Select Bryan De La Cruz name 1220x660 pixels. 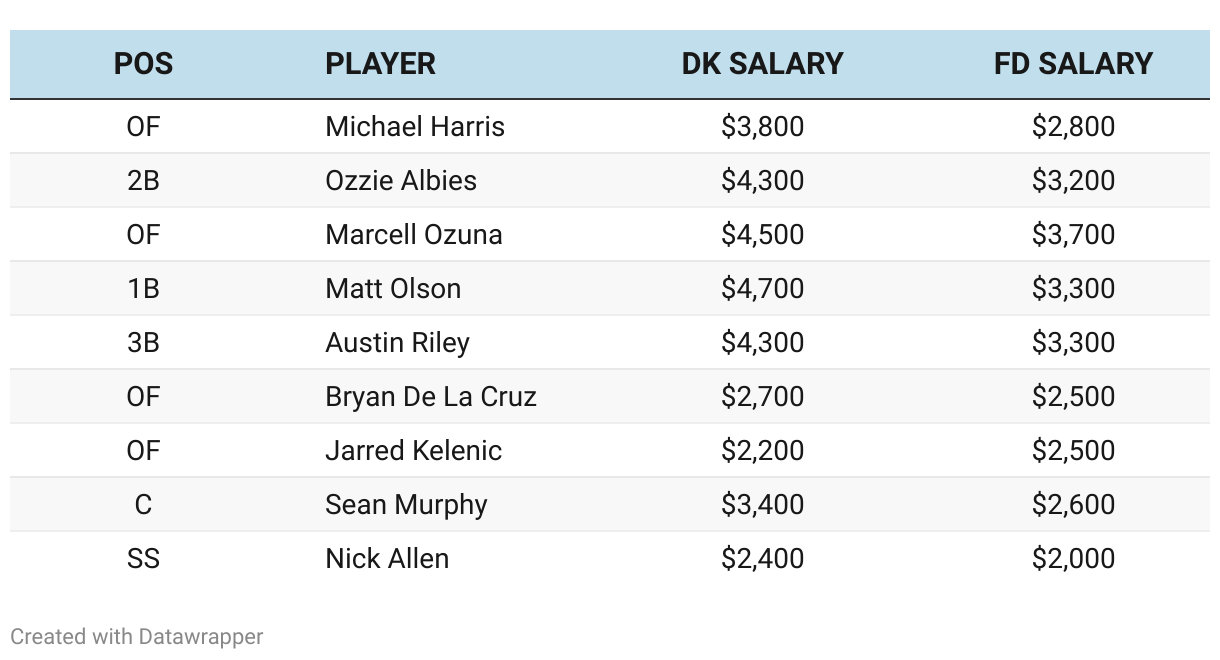tap(431, 396)
